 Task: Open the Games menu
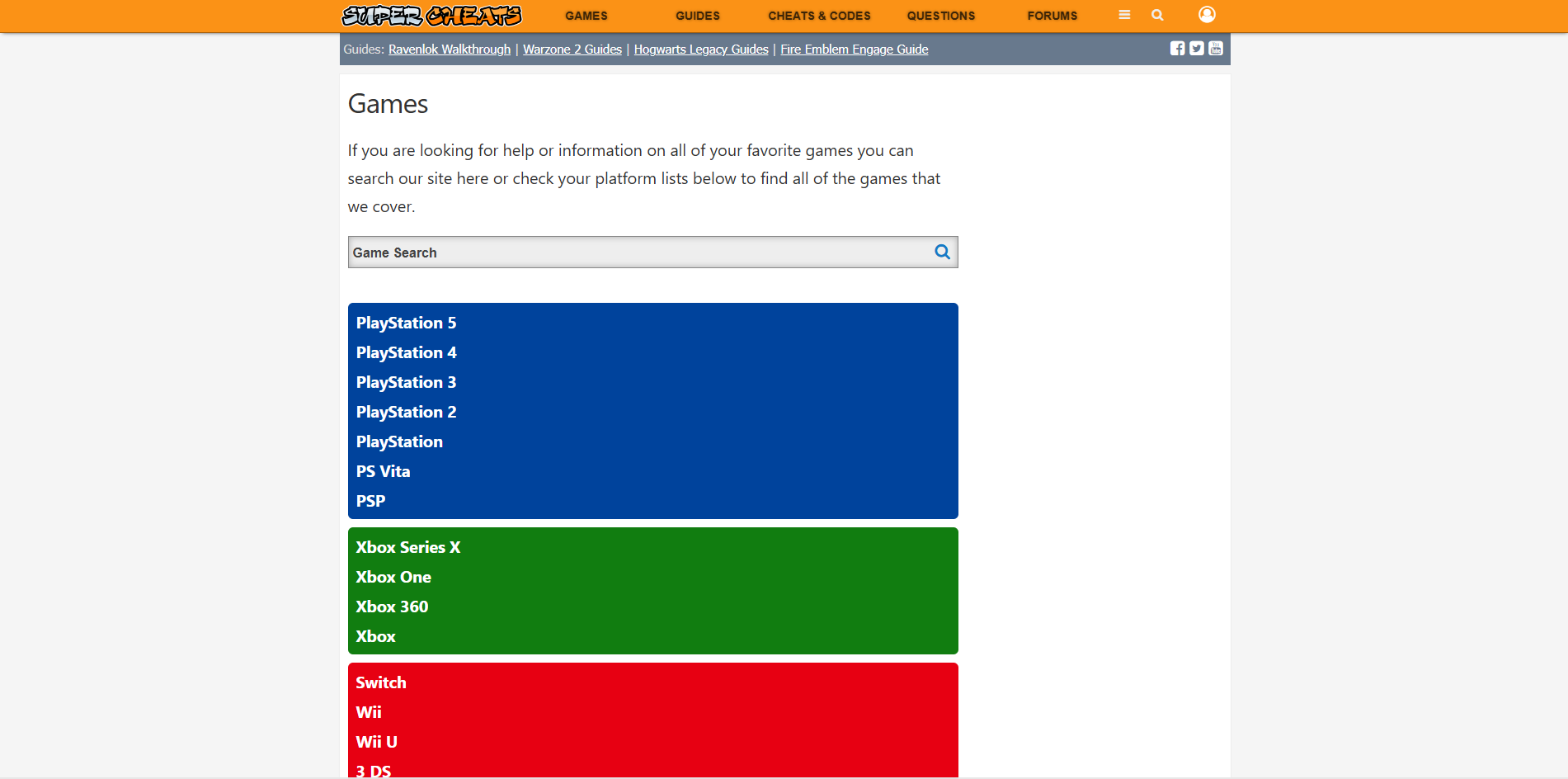coord(586,16)
